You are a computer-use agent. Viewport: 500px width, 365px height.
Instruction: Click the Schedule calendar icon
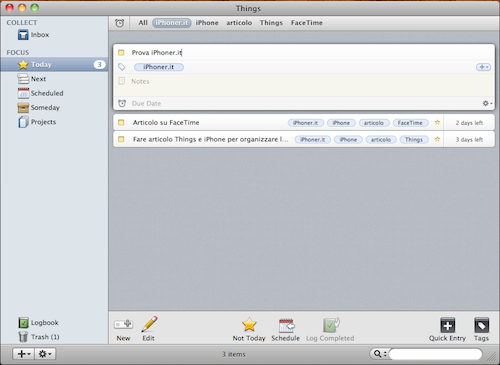point(286,325)
